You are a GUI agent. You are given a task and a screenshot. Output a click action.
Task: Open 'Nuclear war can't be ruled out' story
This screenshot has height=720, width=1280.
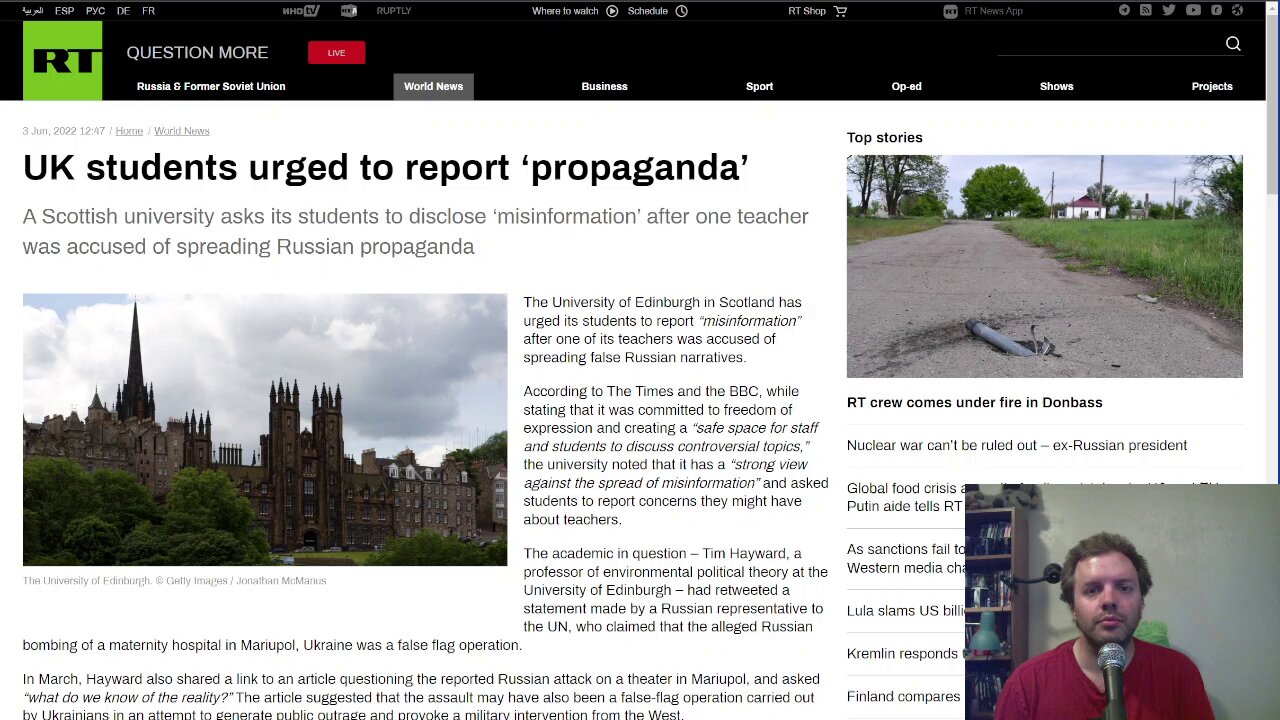click(x=1017, y=445)
